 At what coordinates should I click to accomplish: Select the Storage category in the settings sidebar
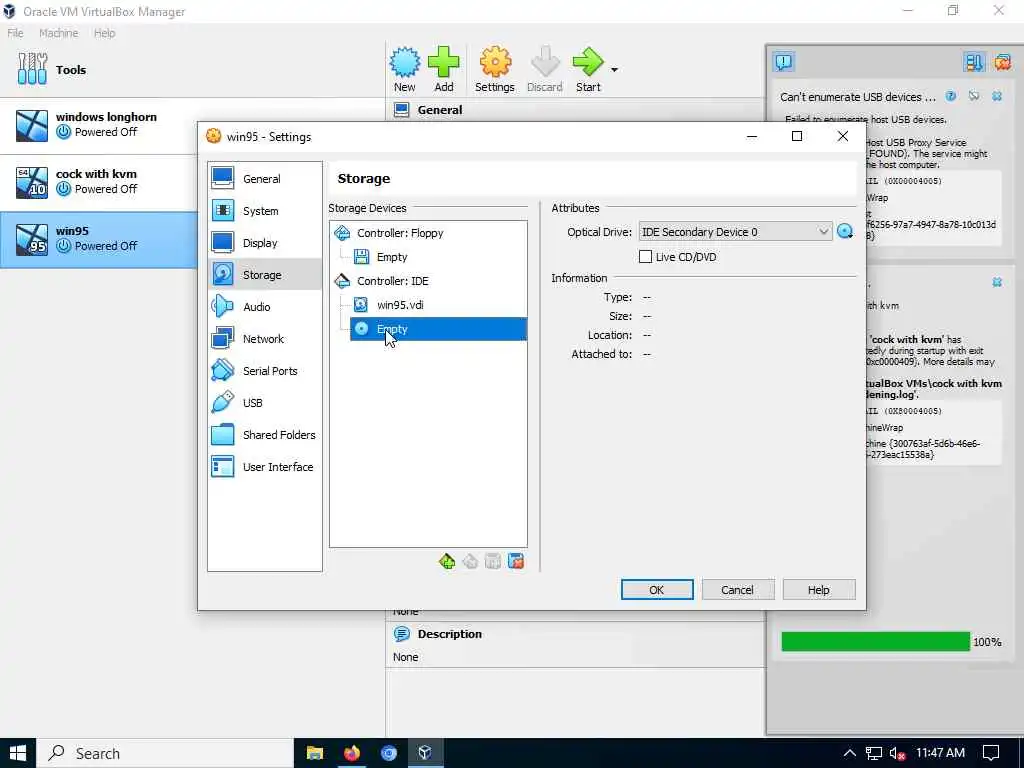point(264,274)
